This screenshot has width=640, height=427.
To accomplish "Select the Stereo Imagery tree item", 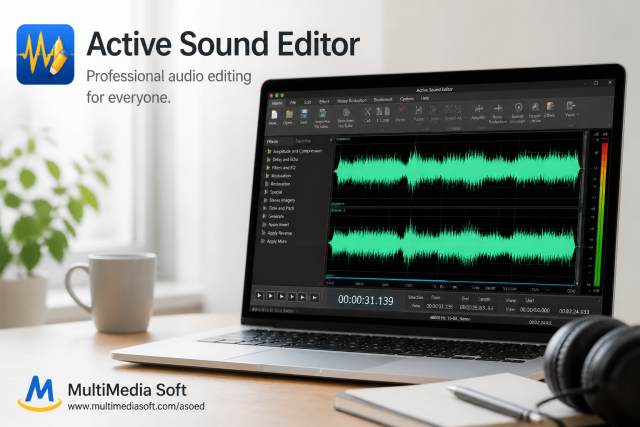I will (x=282, y=200).
